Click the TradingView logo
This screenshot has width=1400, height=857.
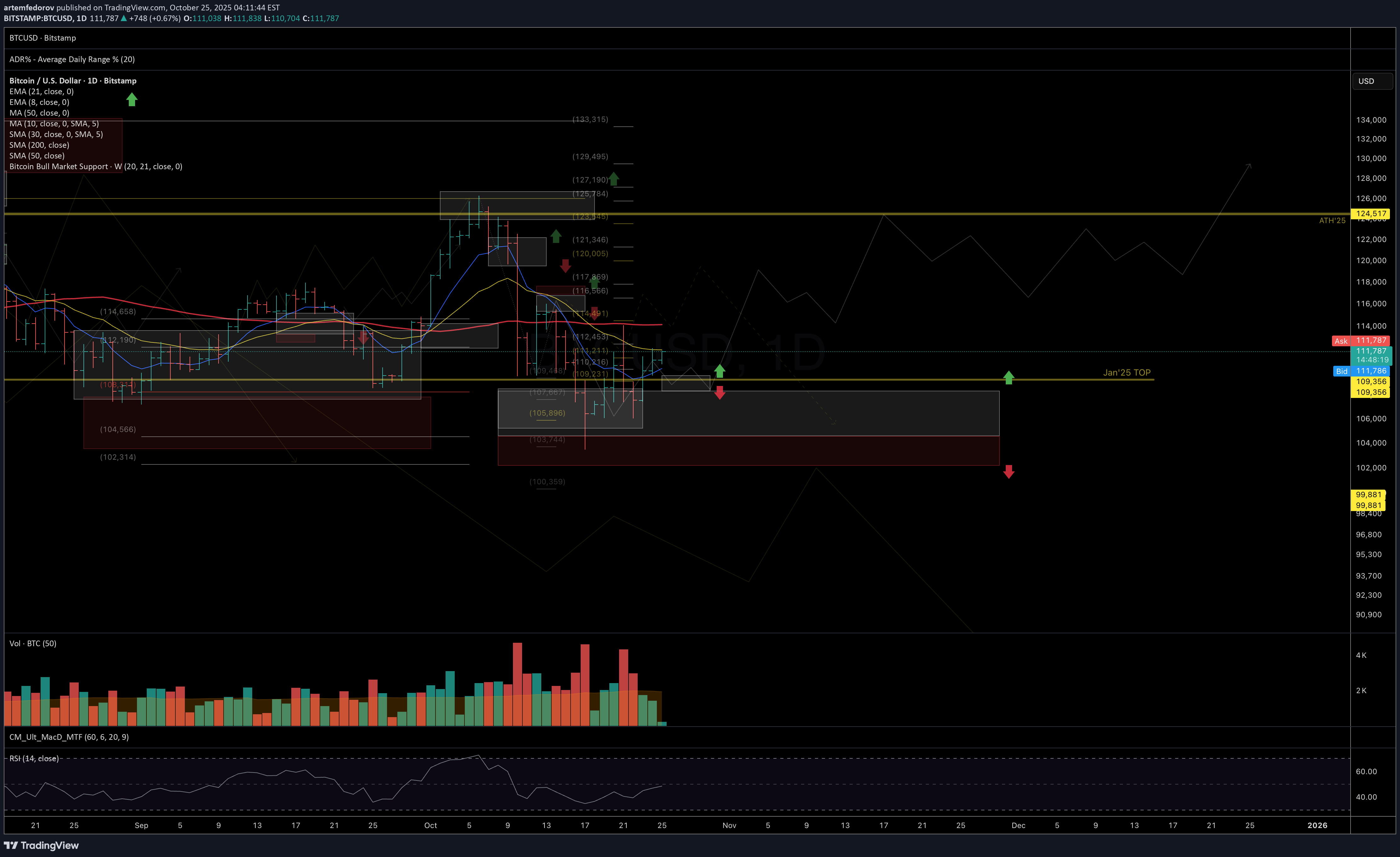[42, 845]
